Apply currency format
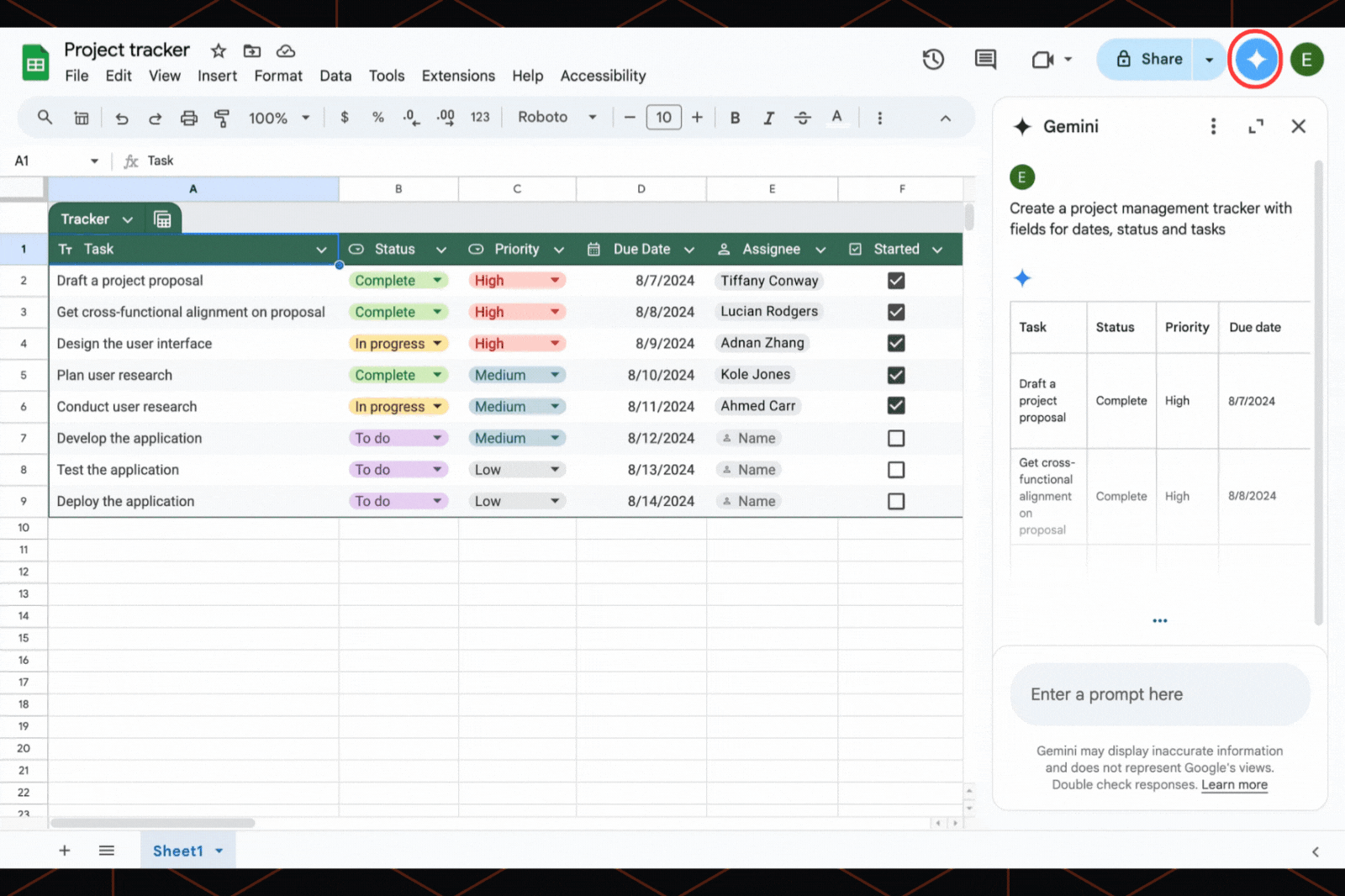 [345, 118]
